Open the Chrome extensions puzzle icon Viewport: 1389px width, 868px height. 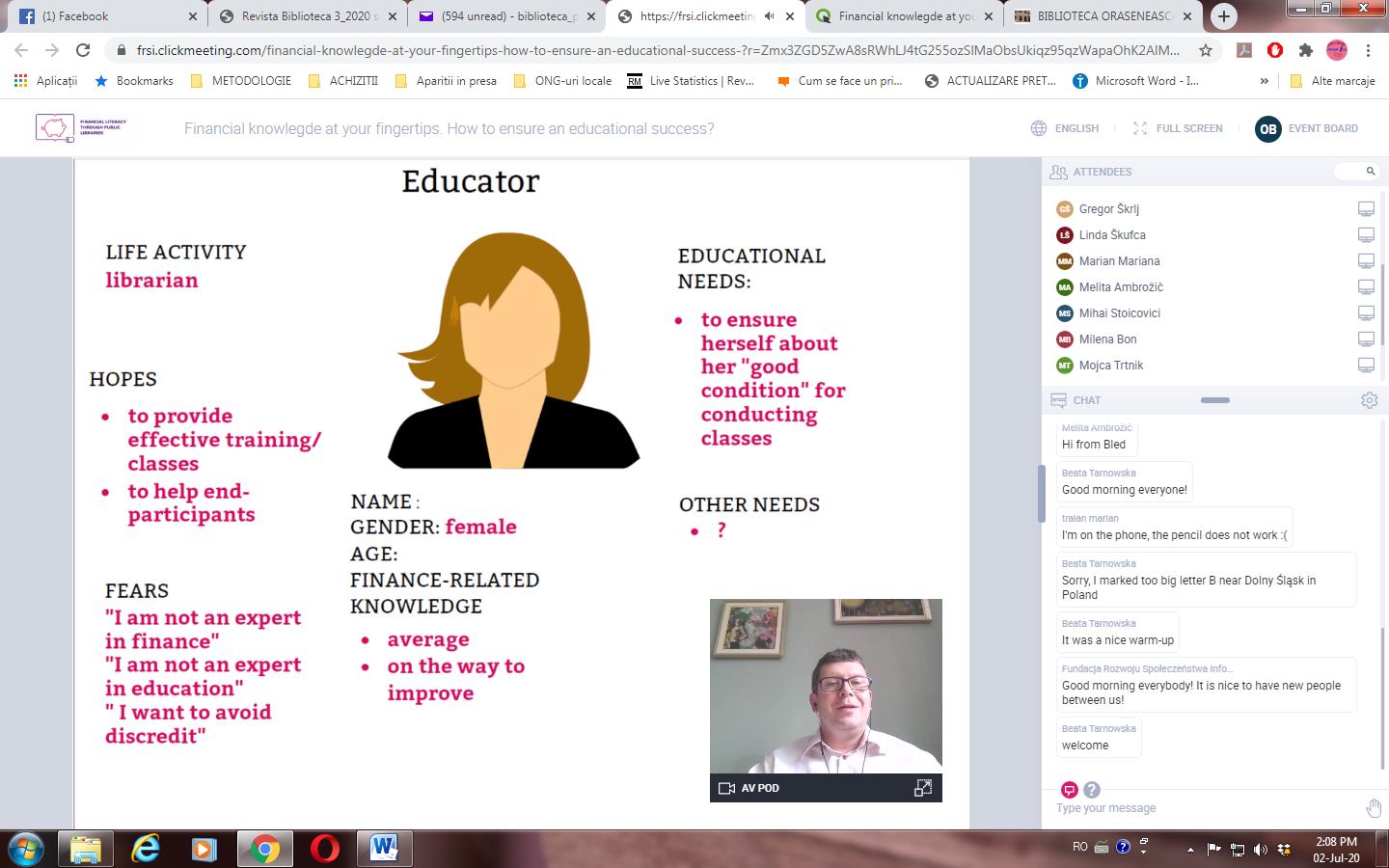click(x=1306, y=50)
